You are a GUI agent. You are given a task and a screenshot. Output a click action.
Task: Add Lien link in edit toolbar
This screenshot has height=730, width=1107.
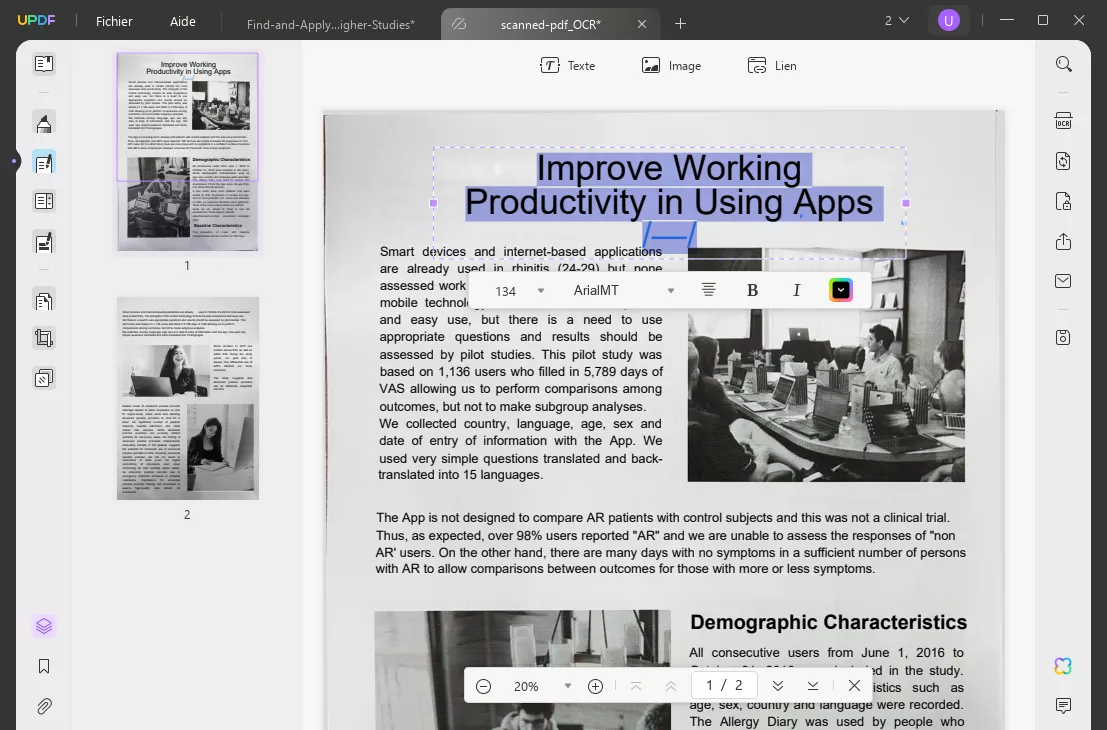tap(772, 66)
